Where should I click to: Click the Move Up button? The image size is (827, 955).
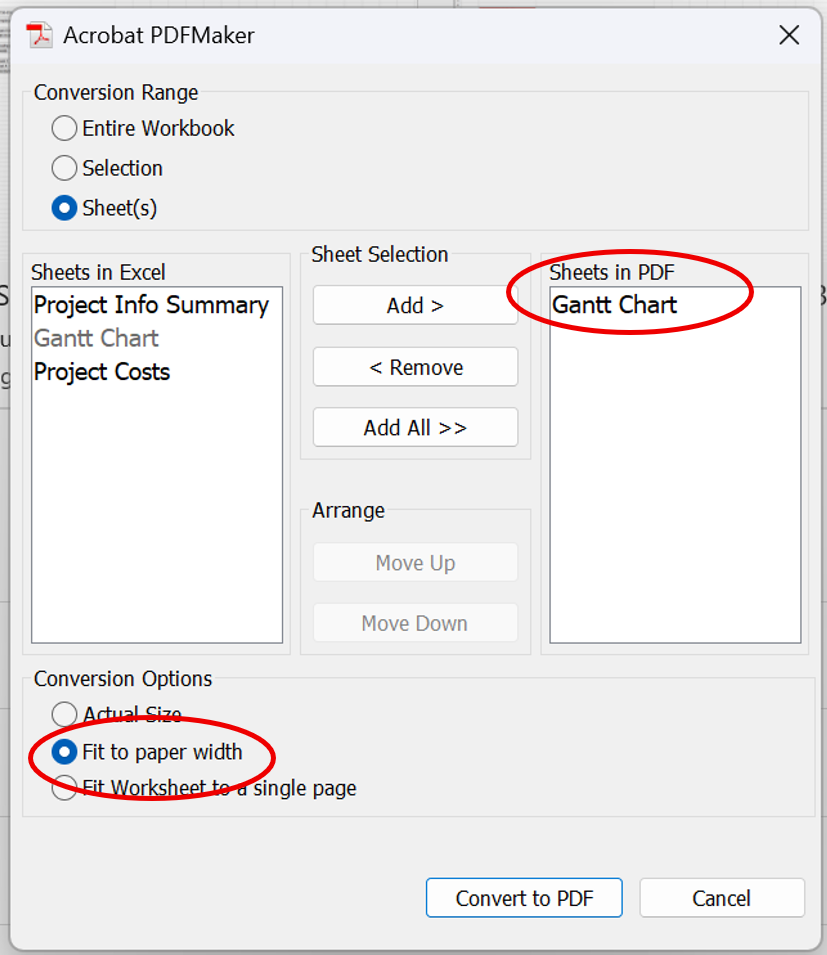pyautogui.click(x=415, y=563)
